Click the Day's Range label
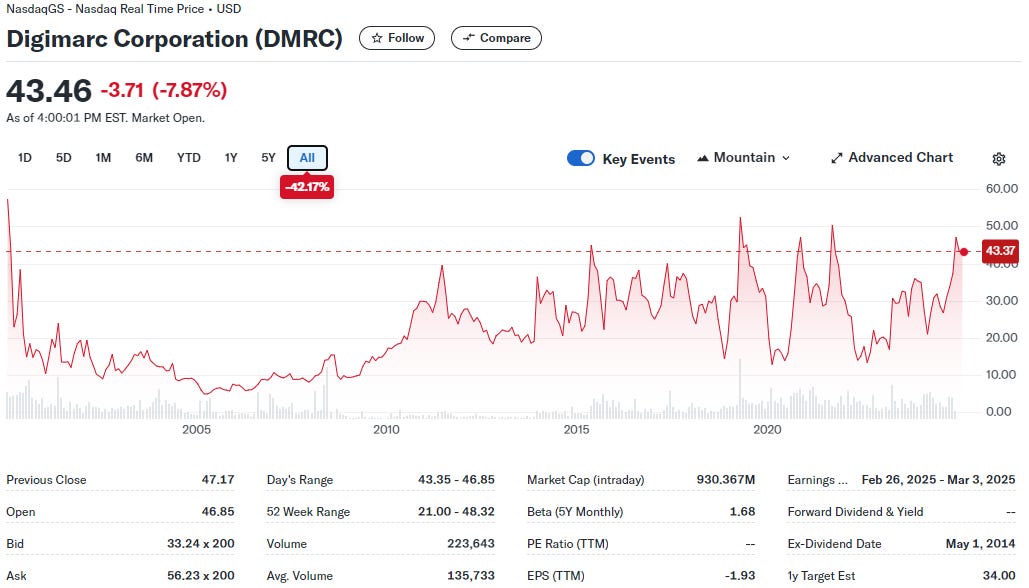This screenshot has height=588, width=1029. (x=299, y=480)
